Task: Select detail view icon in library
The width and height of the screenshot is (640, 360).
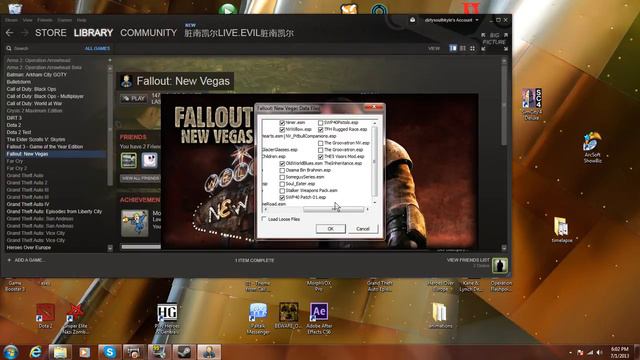Action: 453,48
